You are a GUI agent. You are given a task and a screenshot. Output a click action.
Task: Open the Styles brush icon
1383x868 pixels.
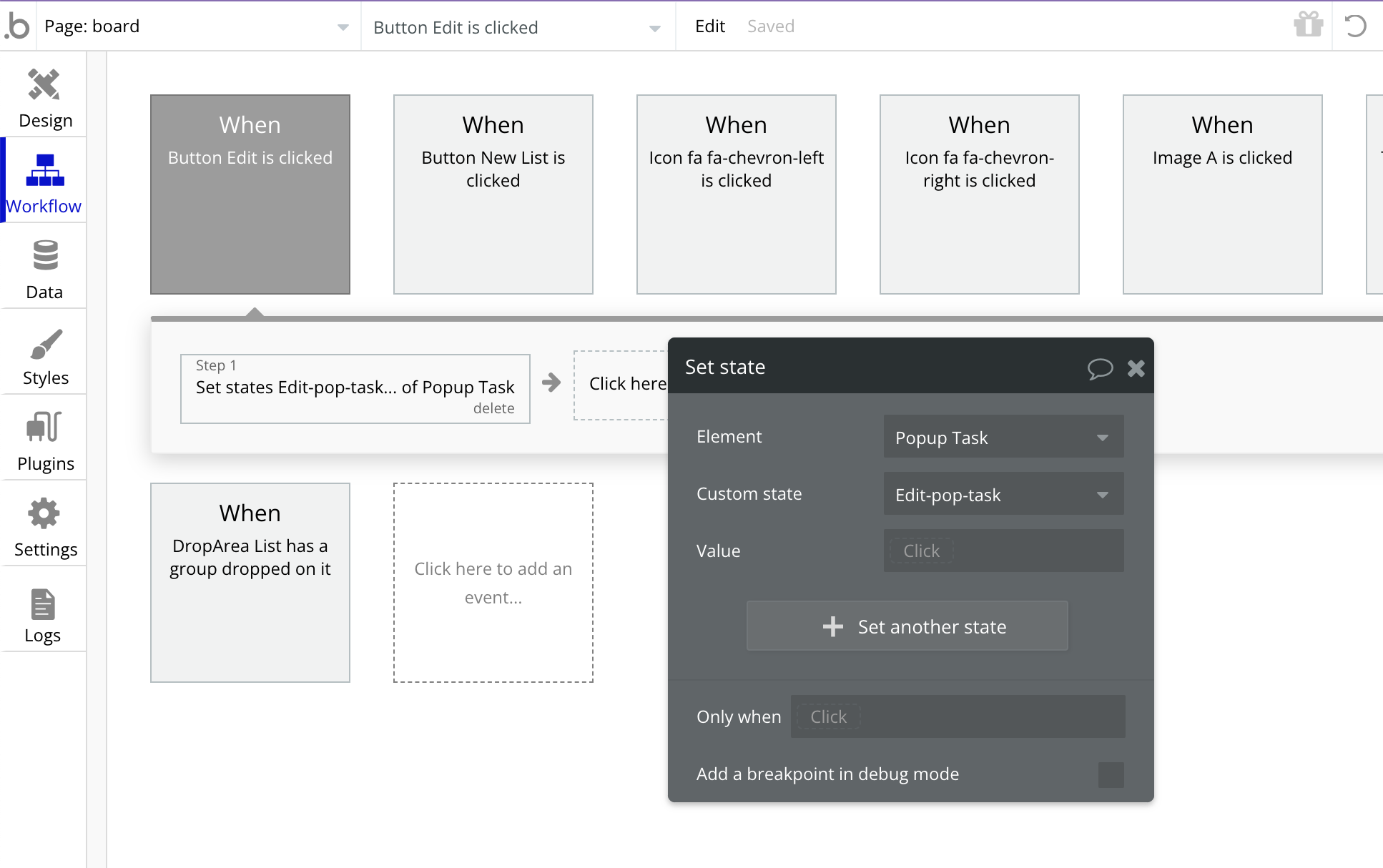44,345
